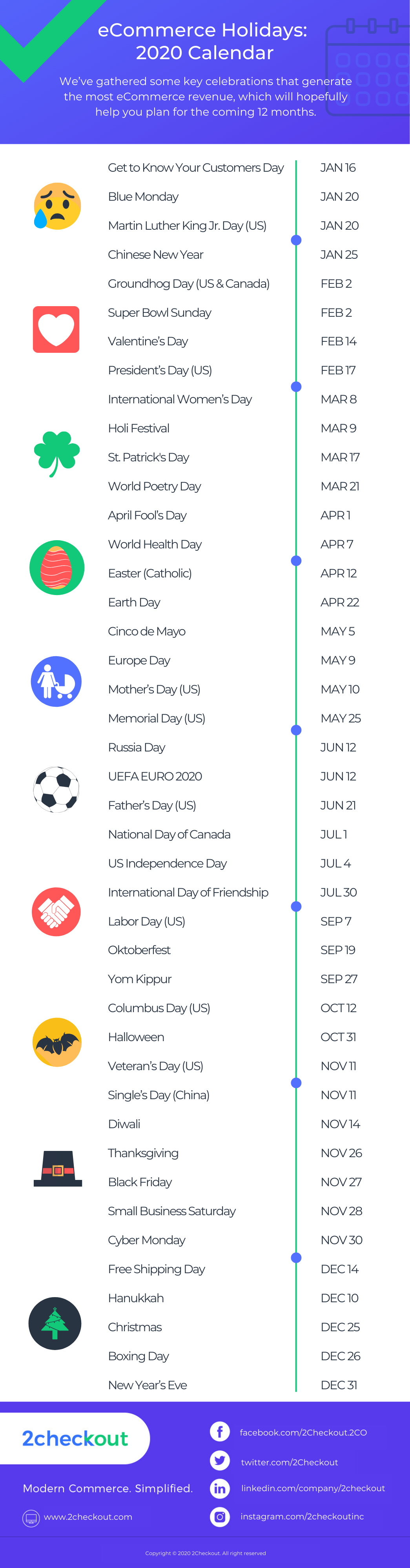
Task: Select the Black Friday entry
Action: click(140, 1181)
